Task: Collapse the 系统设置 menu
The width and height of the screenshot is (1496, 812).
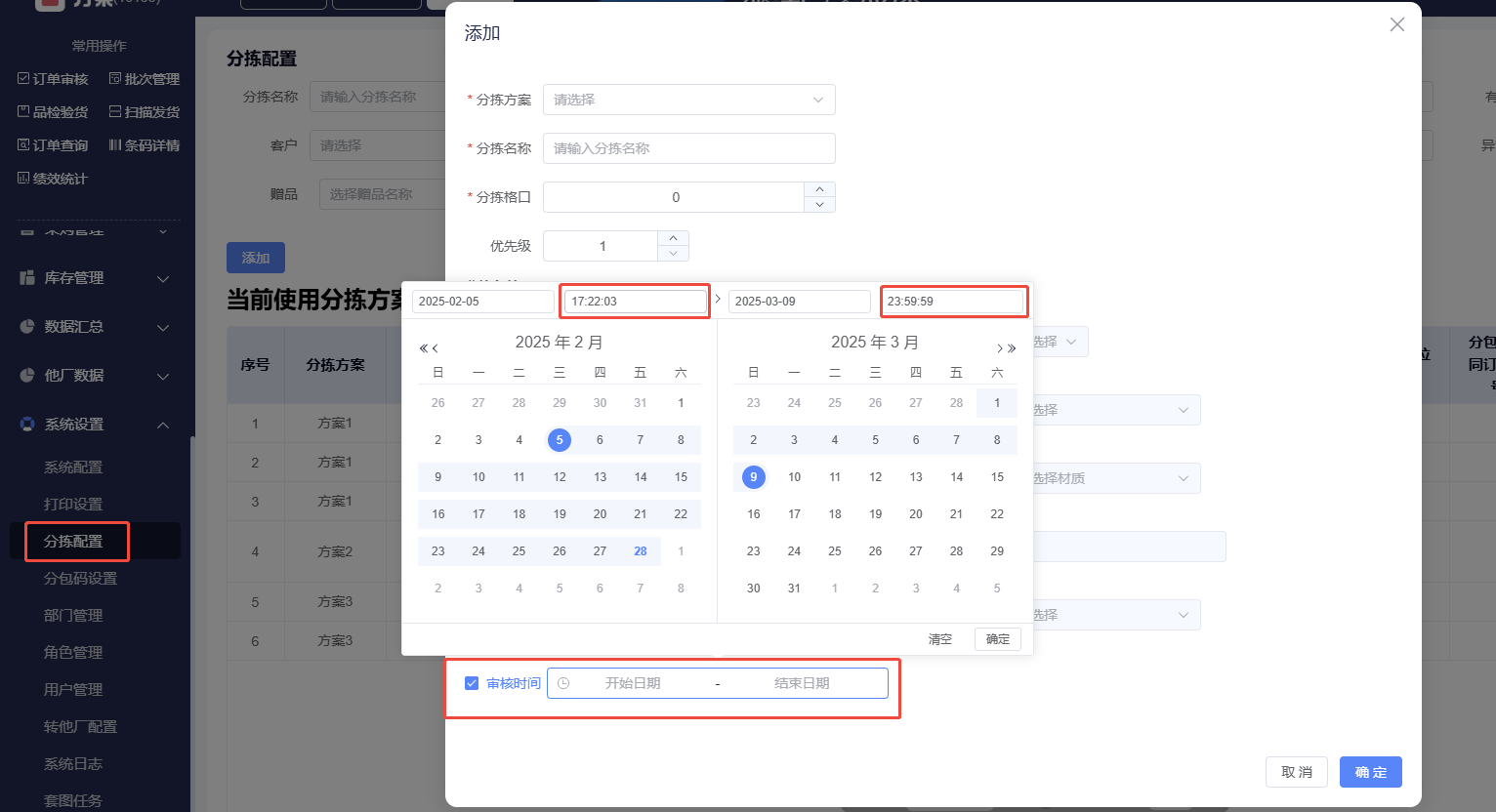Action: 98,425
